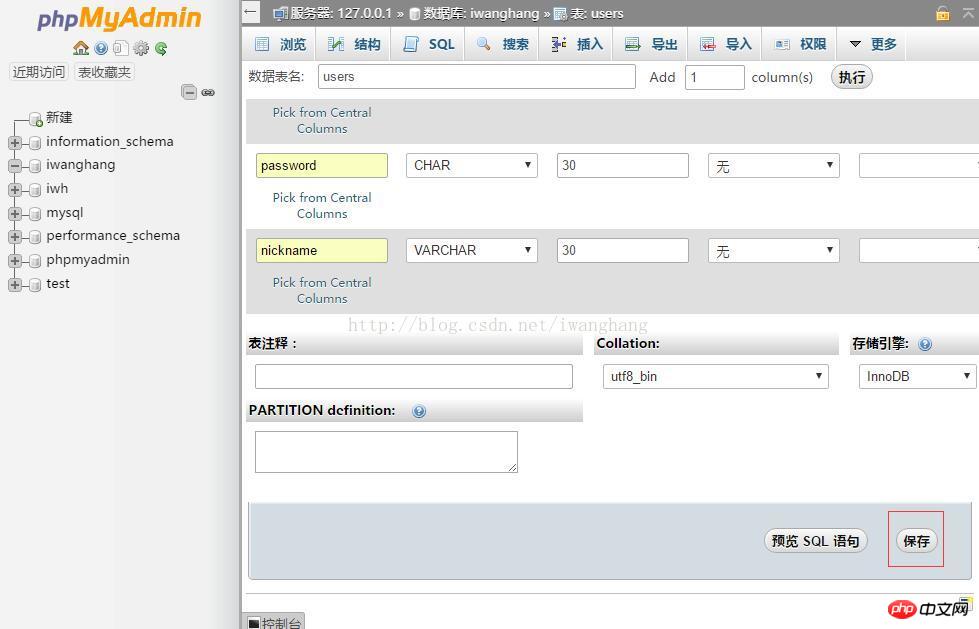This screenshot has height=629, width=979.
Task: Focus the 数据表名 users input field
Action: pos(476,77)
